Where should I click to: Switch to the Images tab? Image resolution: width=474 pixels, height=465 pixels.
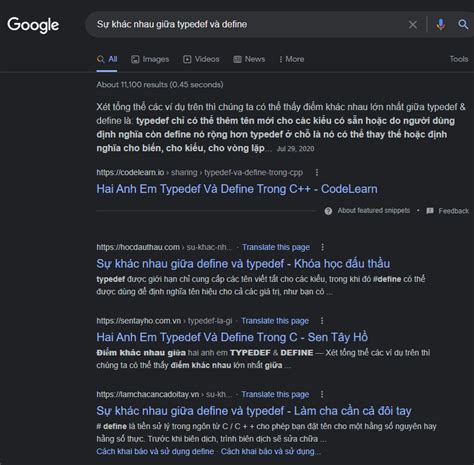[x=150, y=59]
